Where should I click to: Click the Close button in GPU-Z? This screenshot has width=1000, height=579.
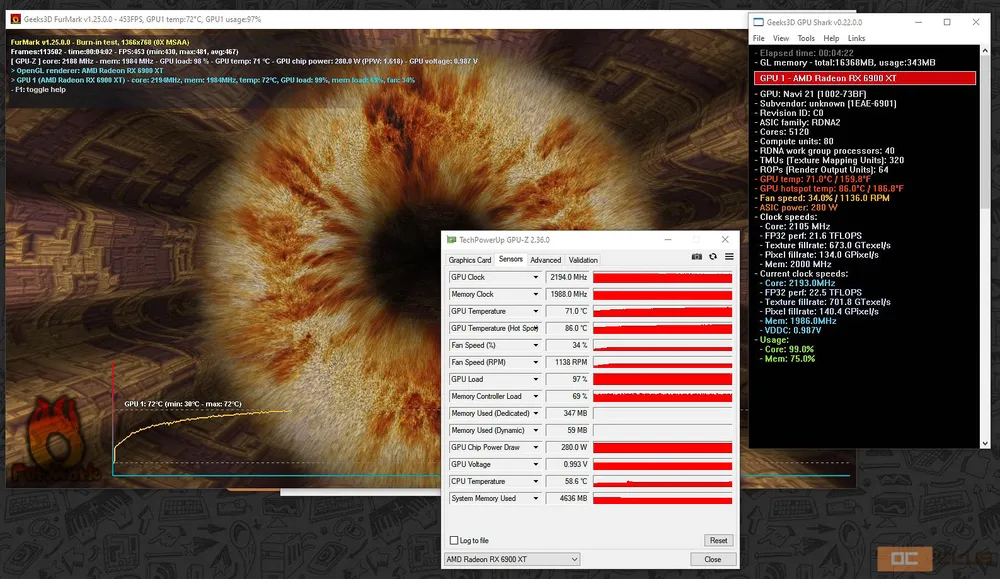(x=712, y=559)
